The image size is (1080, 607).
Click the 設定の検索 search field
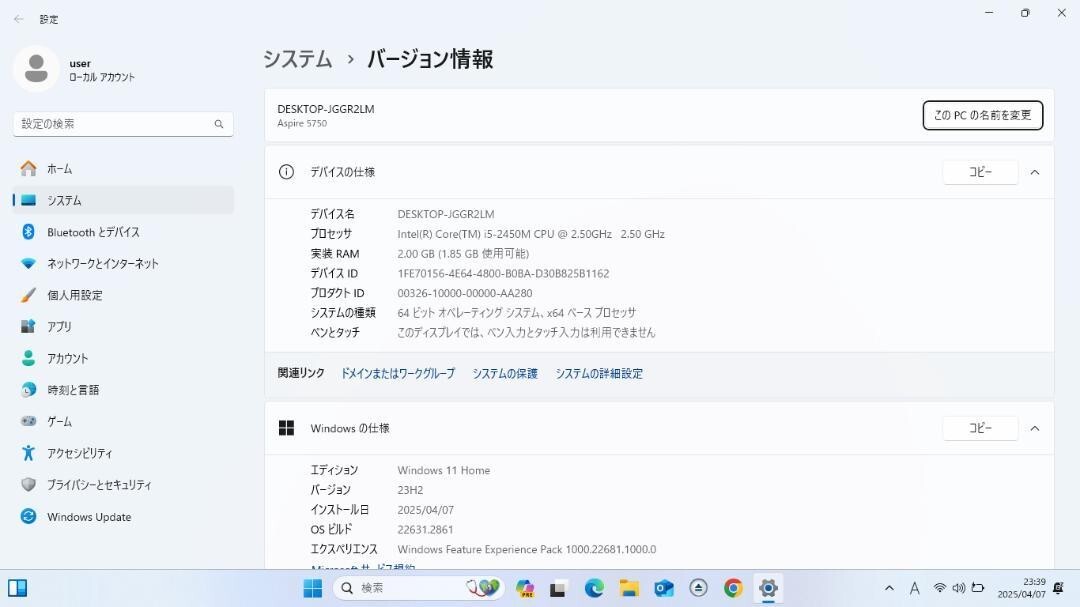pos(123,124)
